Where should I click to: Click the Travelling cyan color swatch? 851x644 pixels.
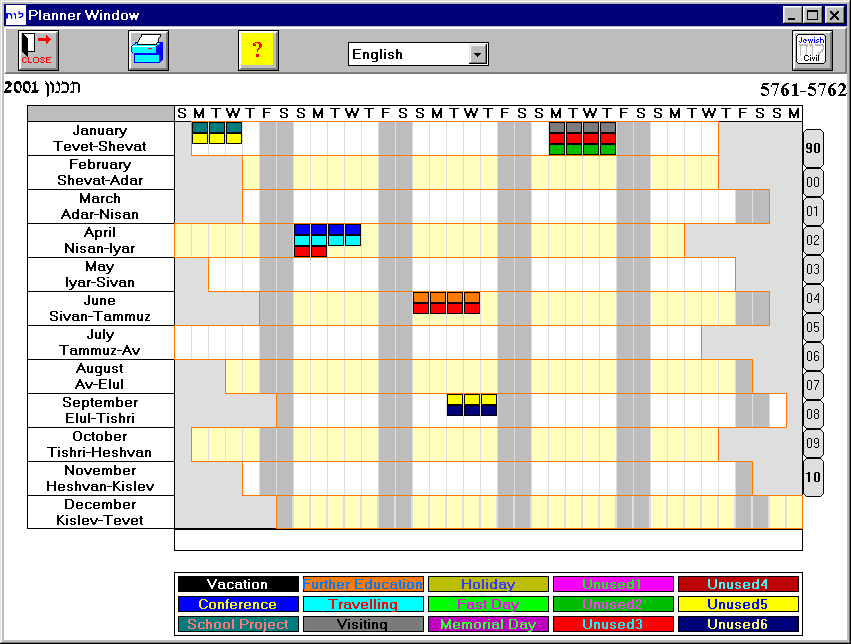(x=362, y=604)
